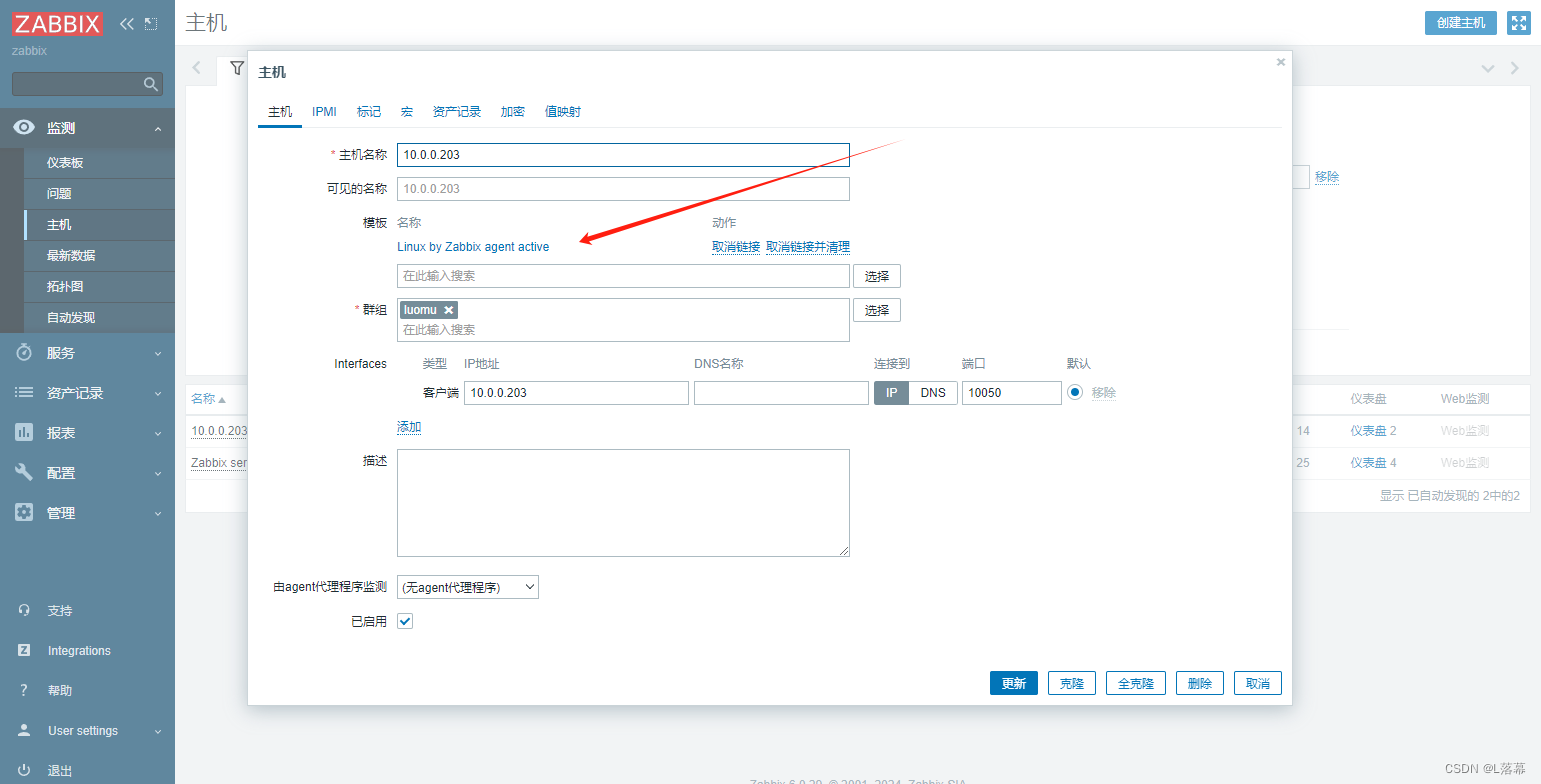Focus the 端口 field showing 10050

point(1012,393)
